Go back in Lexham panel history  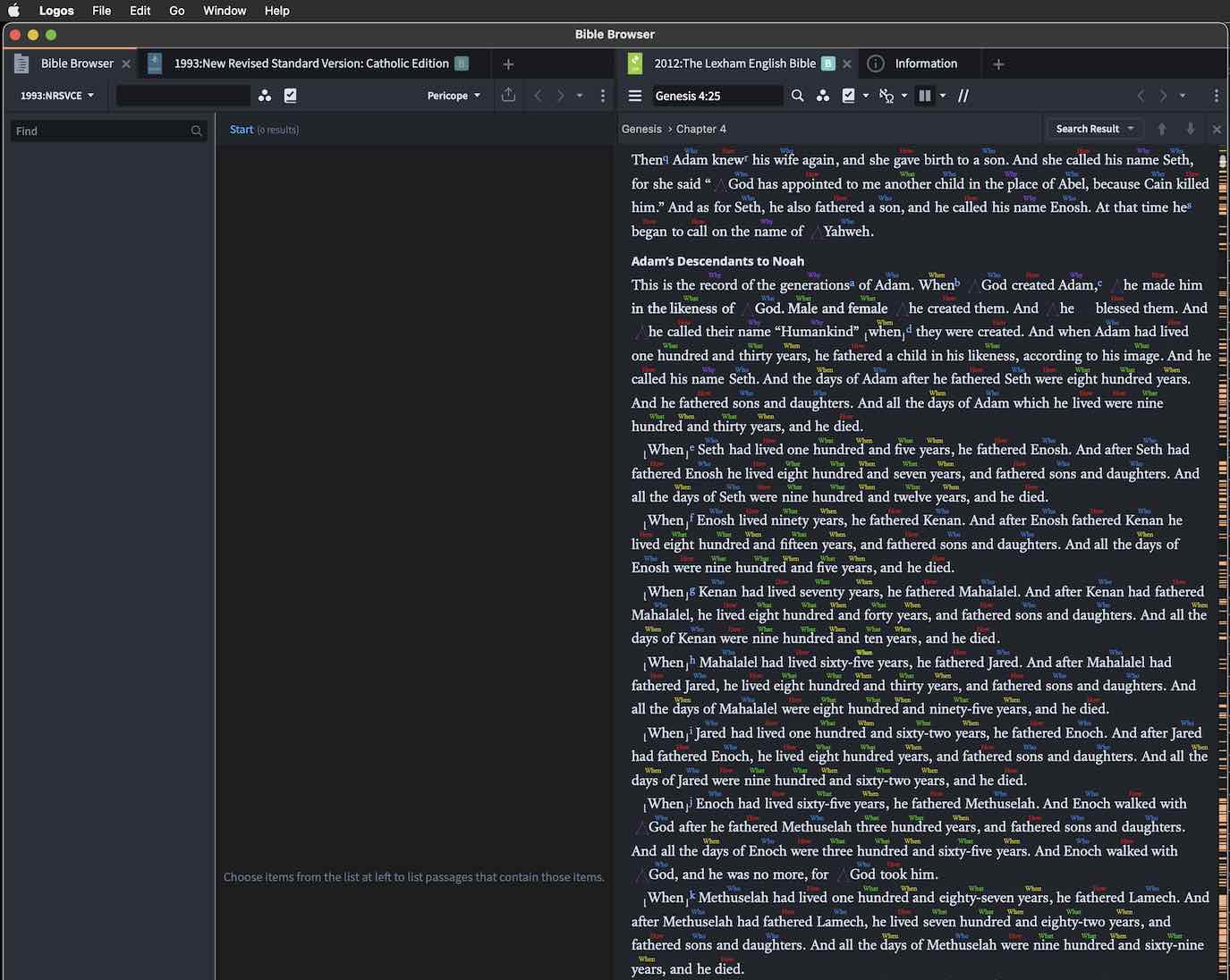(x=1141, y=96)
